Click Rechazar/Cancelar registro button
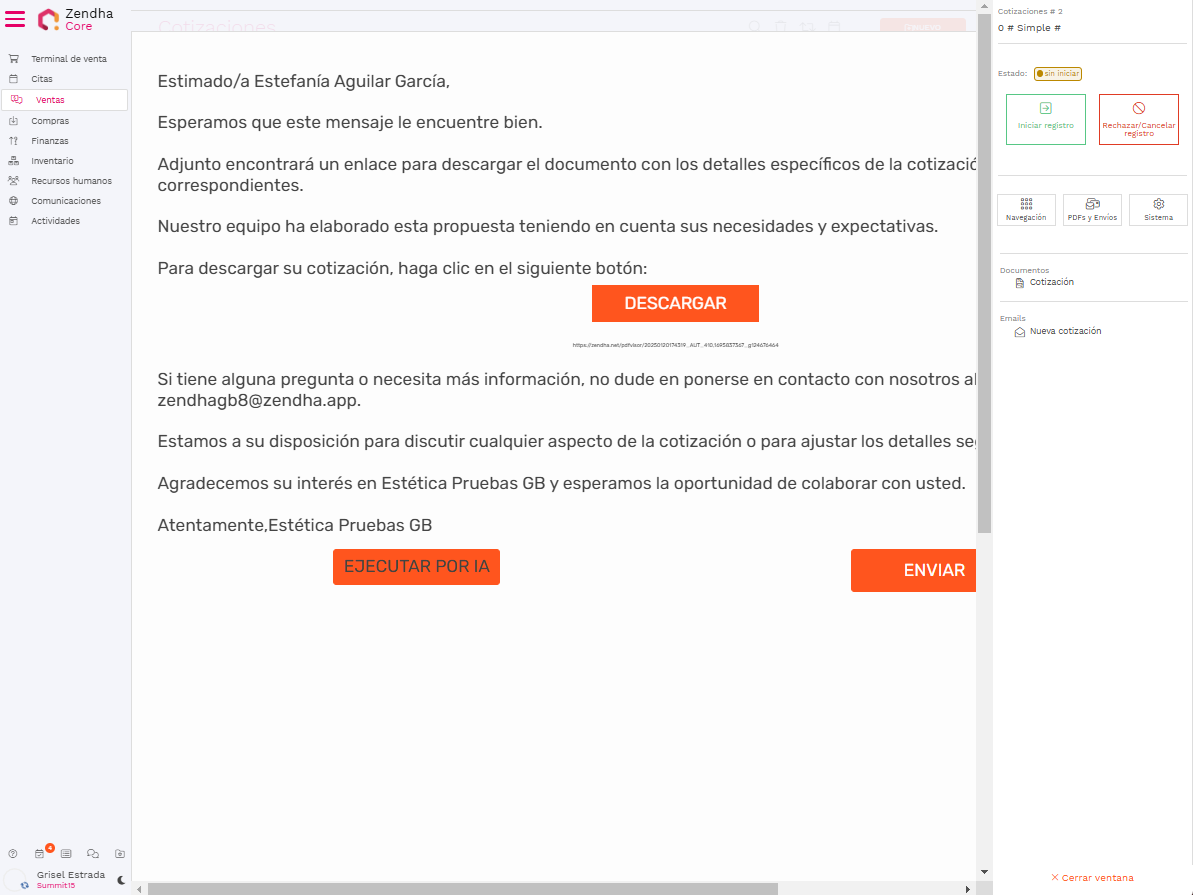 tap(1138, 119)
